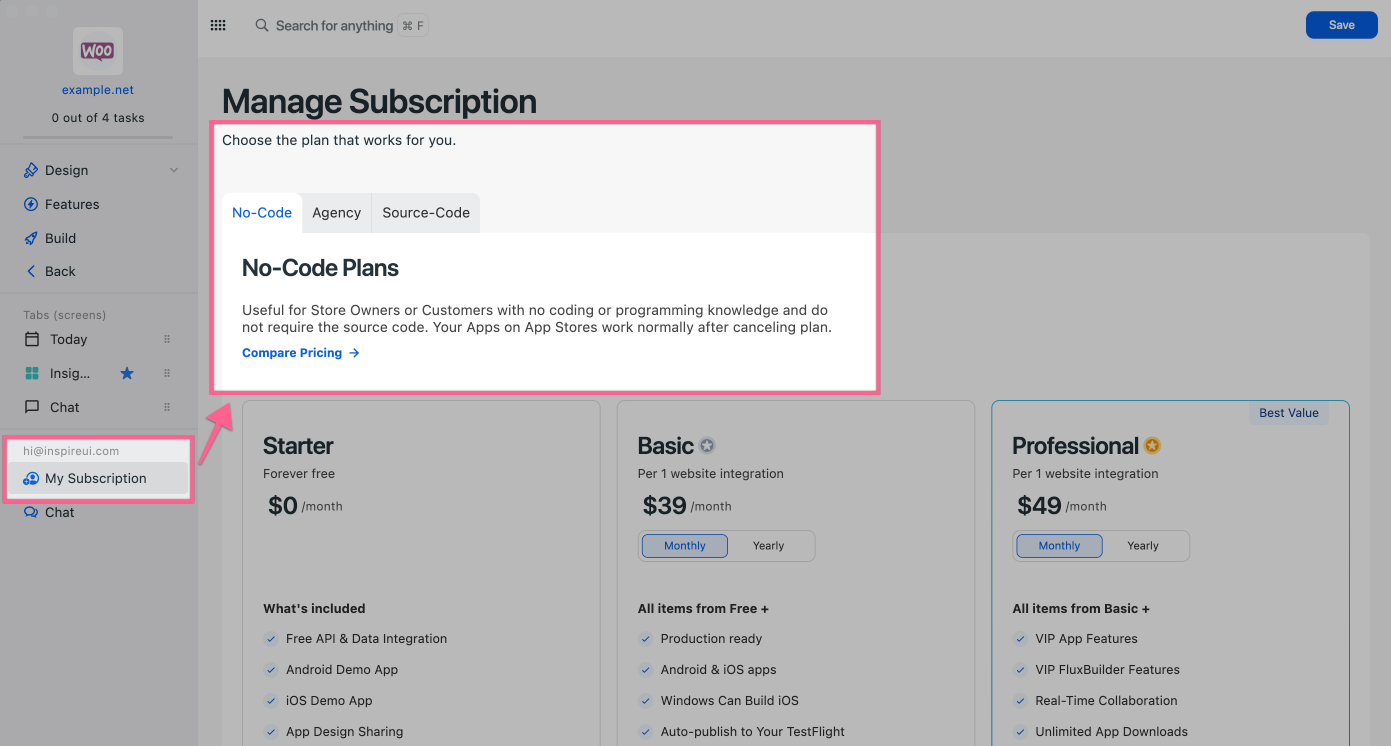Switch to the Agency tab
This screenshot has width=1391, height=746.
[336, 213]
